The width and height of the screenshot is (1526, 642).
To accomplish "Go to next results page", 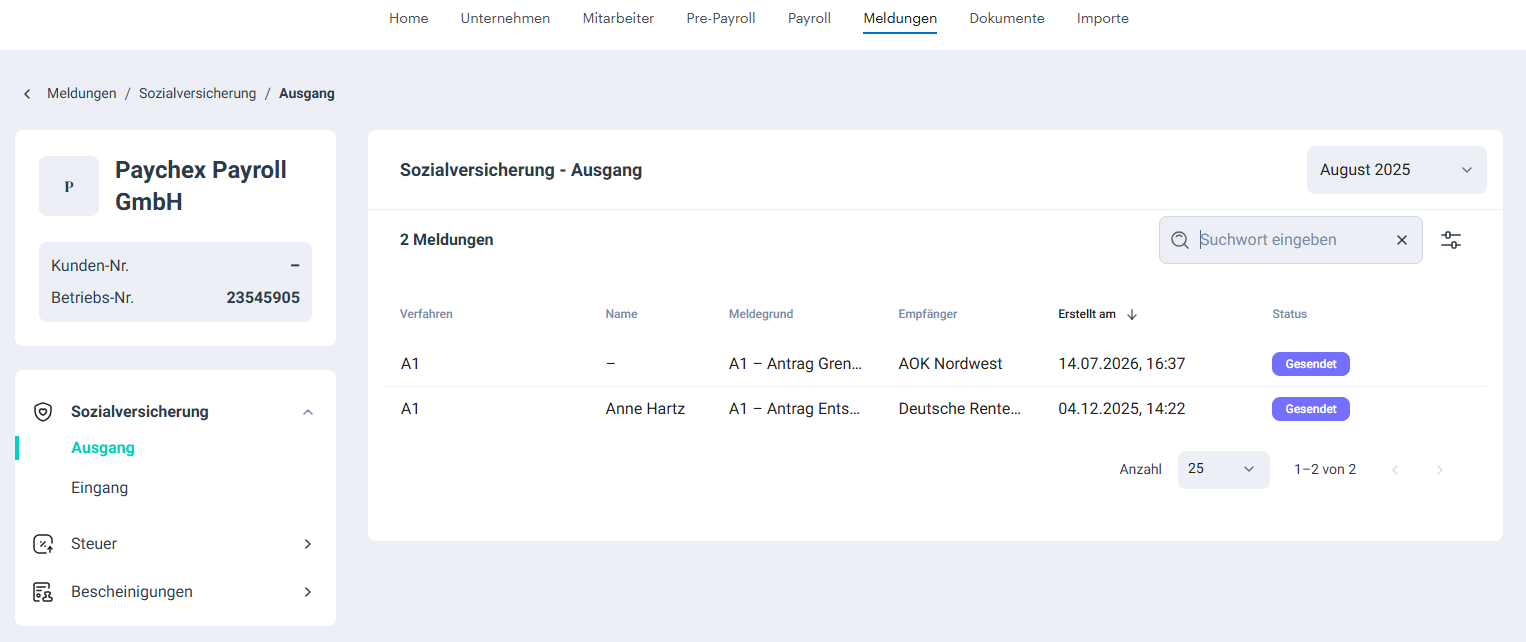I will 1440,470.
